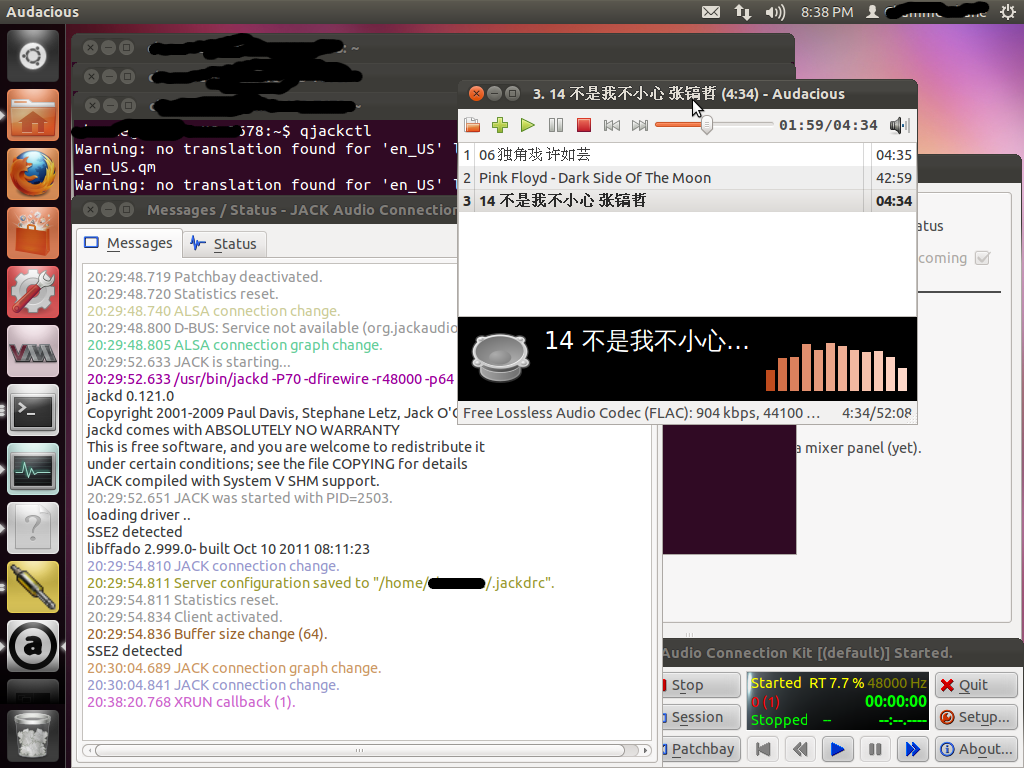The width and height of the screenshot is (1024, 768).
Task: Click the Buffer size change (64) log line
Action: click(207, 634)
